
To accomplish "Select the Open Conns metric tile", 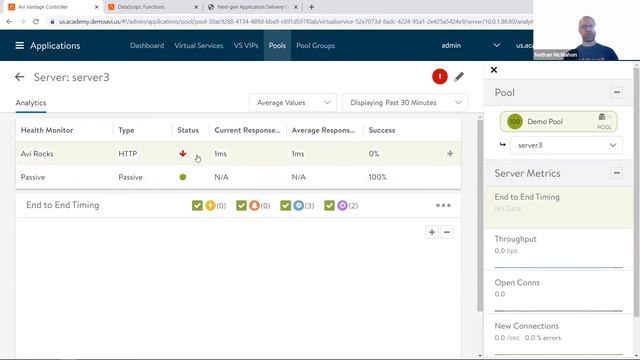I will (558, 292).
